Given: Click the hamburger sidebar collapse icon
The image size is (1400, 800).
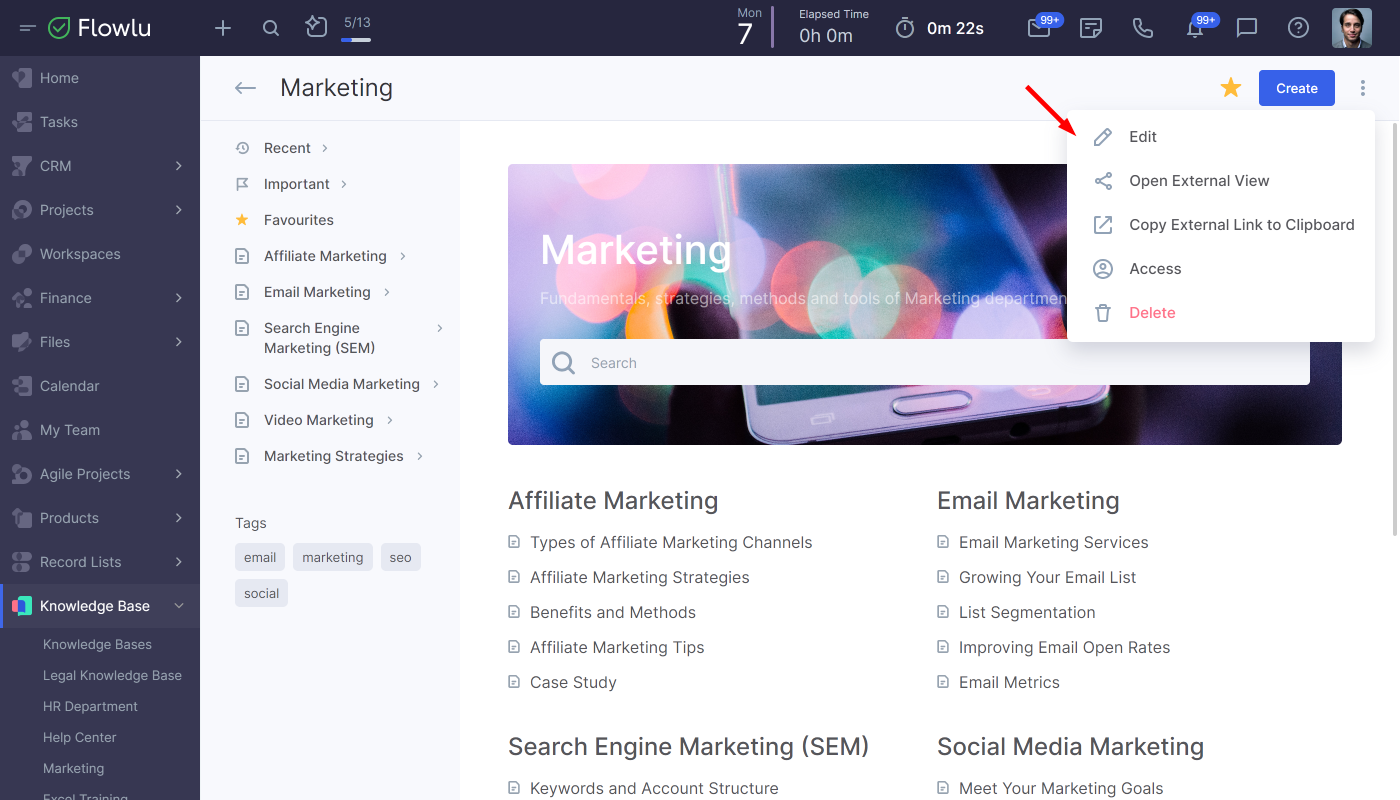Looking at the screenshot, I should click(27, 28).
